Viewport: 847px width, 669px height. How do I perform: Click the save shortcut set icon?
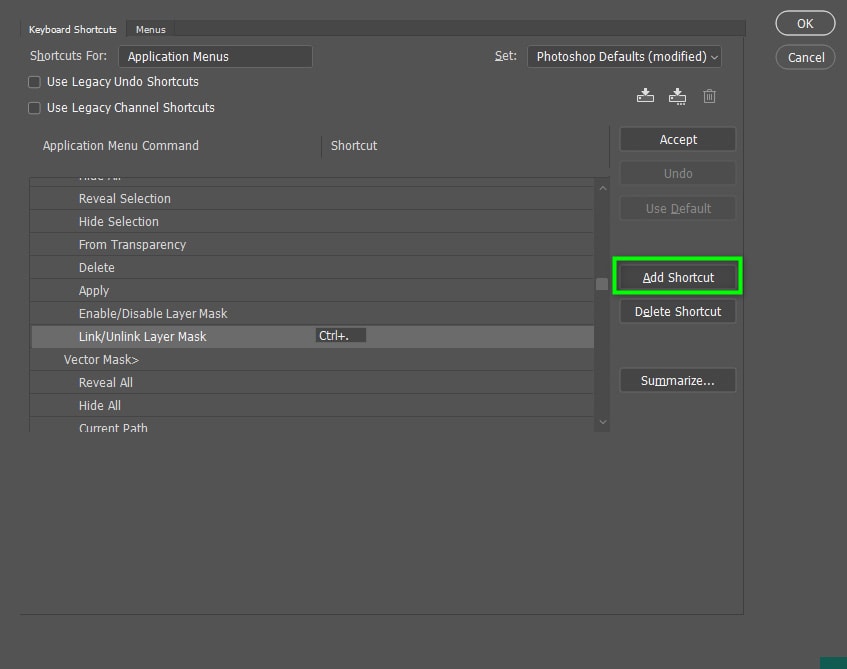[645, 96]
